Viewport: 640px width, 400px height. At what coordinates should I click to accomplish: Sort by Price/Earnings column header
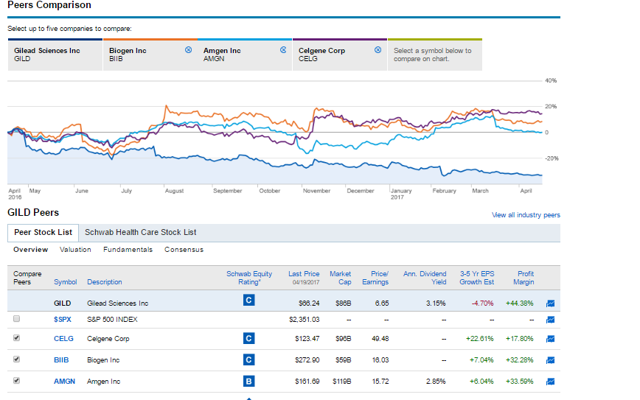[376, 278]
